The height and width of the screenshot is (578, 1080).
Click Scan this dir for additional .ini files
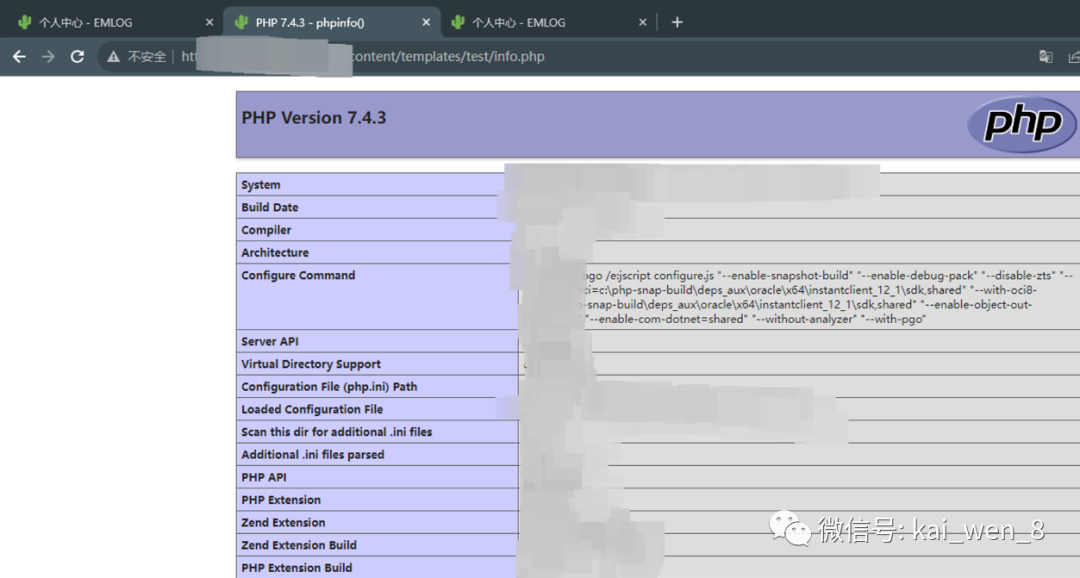(336, 433)
